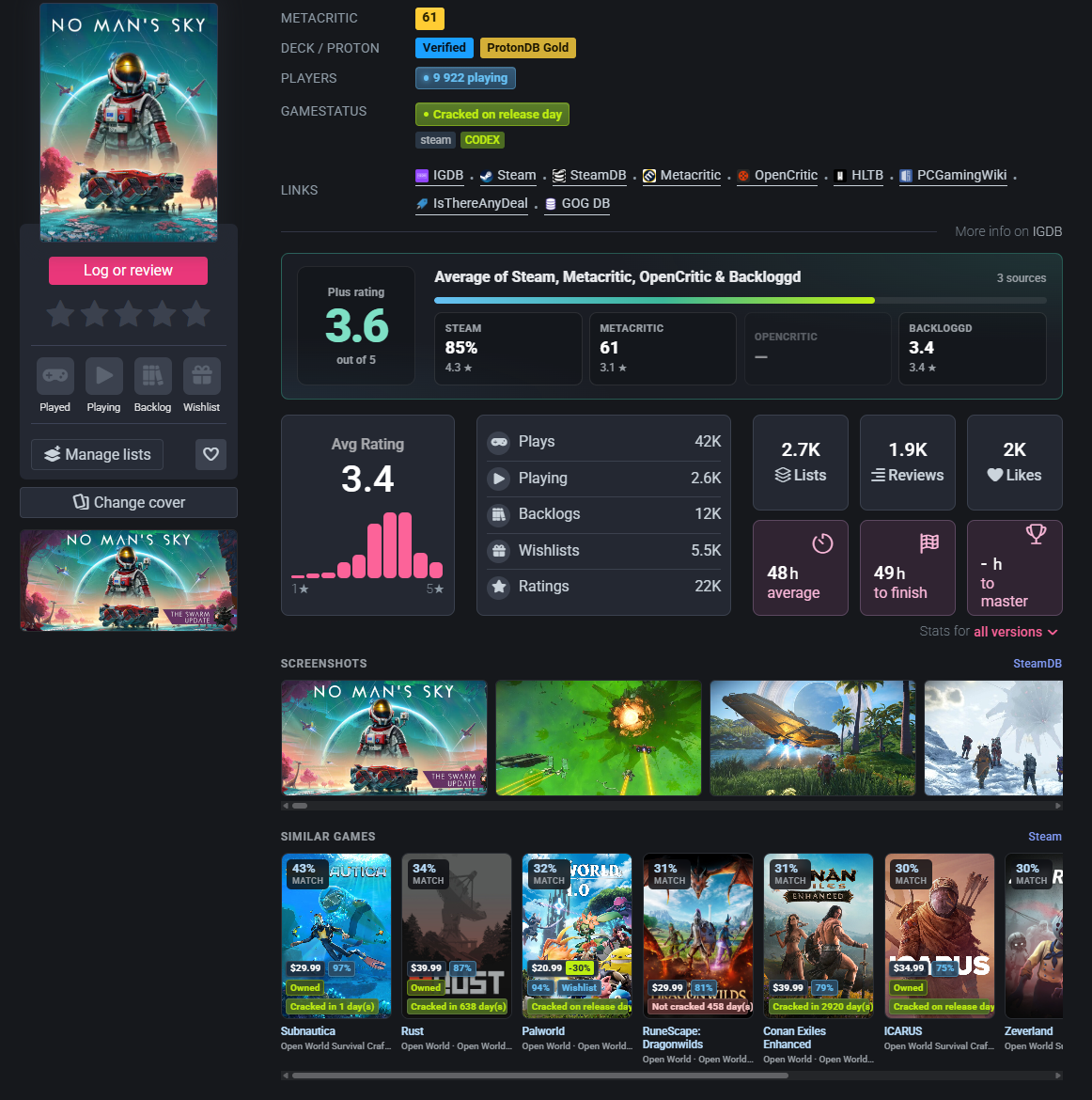Image resolution: width=1092 pixels, height=1100 pixels.
Task: Open the first No Man's Sky screenshot
Action: point(384,738)
